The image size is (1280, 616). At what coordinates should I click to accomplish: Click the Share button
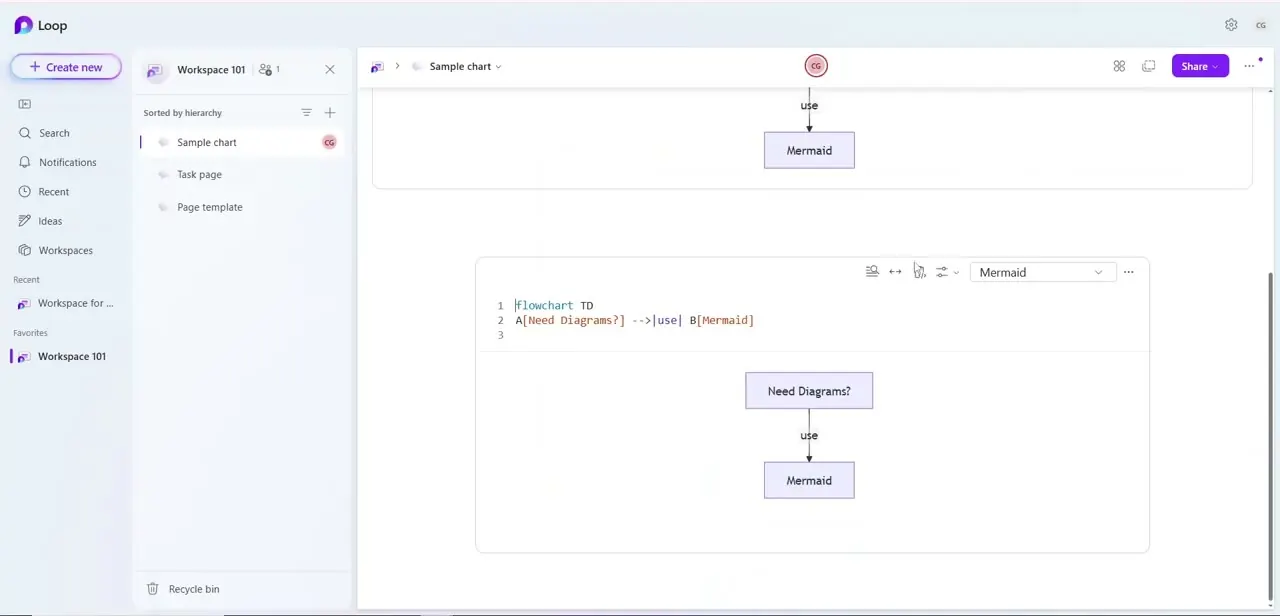tap(1200, 66)
